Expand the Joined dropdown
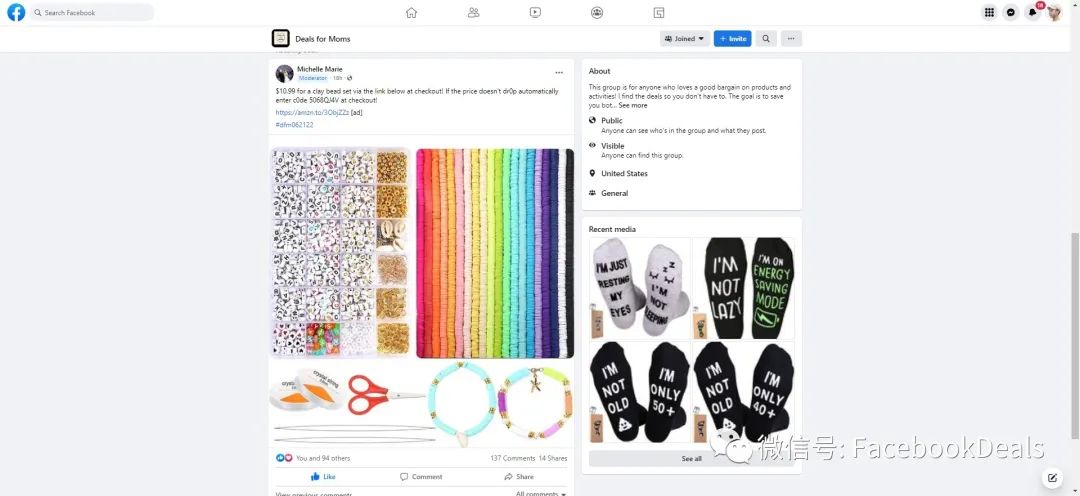Image resolution: width=1080 pixels, height=496 pixels. 685,39
